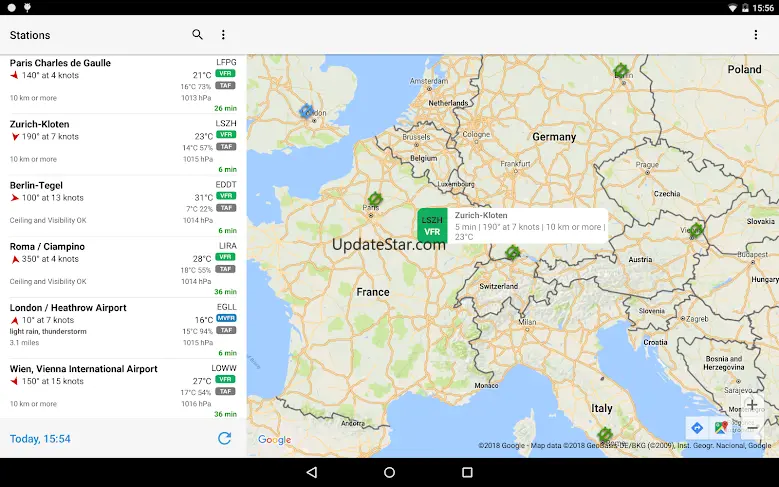Tap the Zurich station marker on map

(x=512, y=252)
